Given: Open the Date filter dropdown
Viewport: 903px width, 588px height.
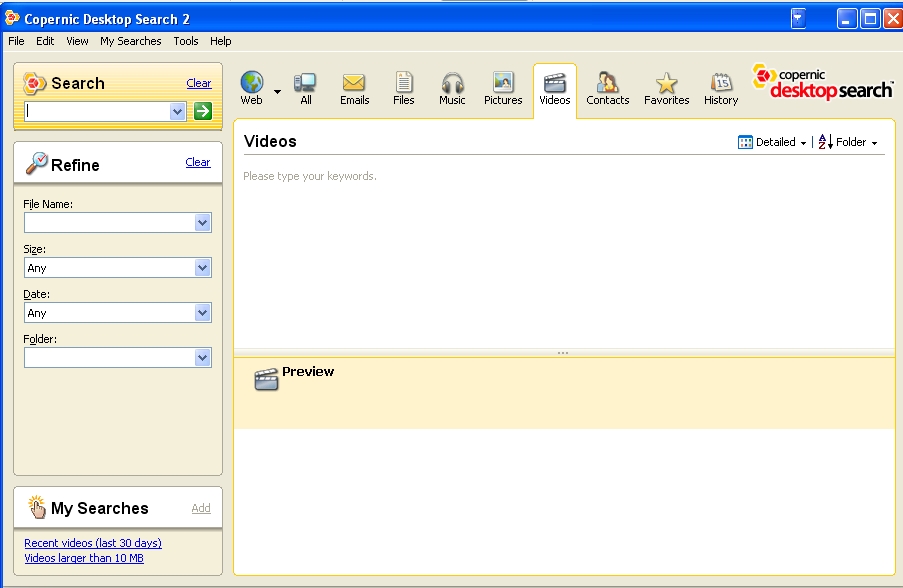Looking at the screenshot, I should 202,313.
